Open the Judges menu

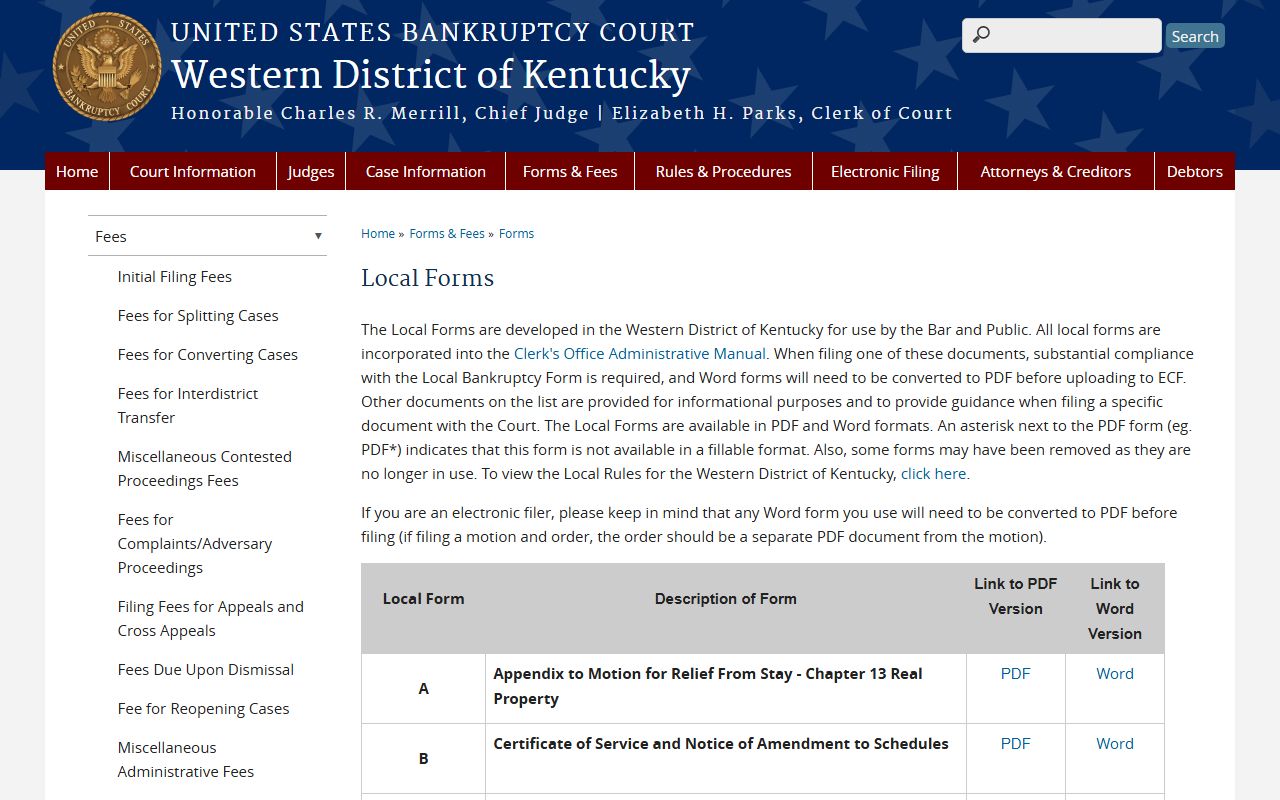coord(311,171)
